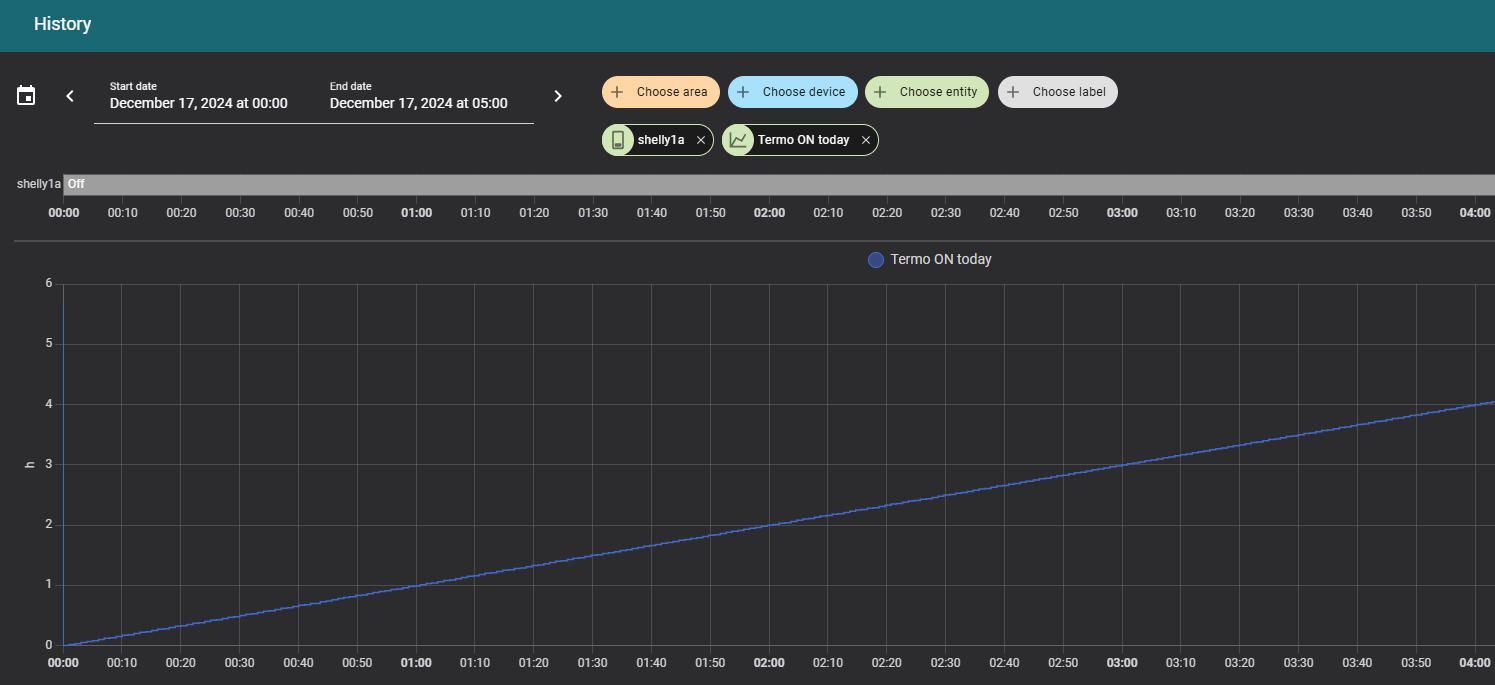Remove the shelly1a device filter
1495x685 pixels.
click(x=701, y=140)
